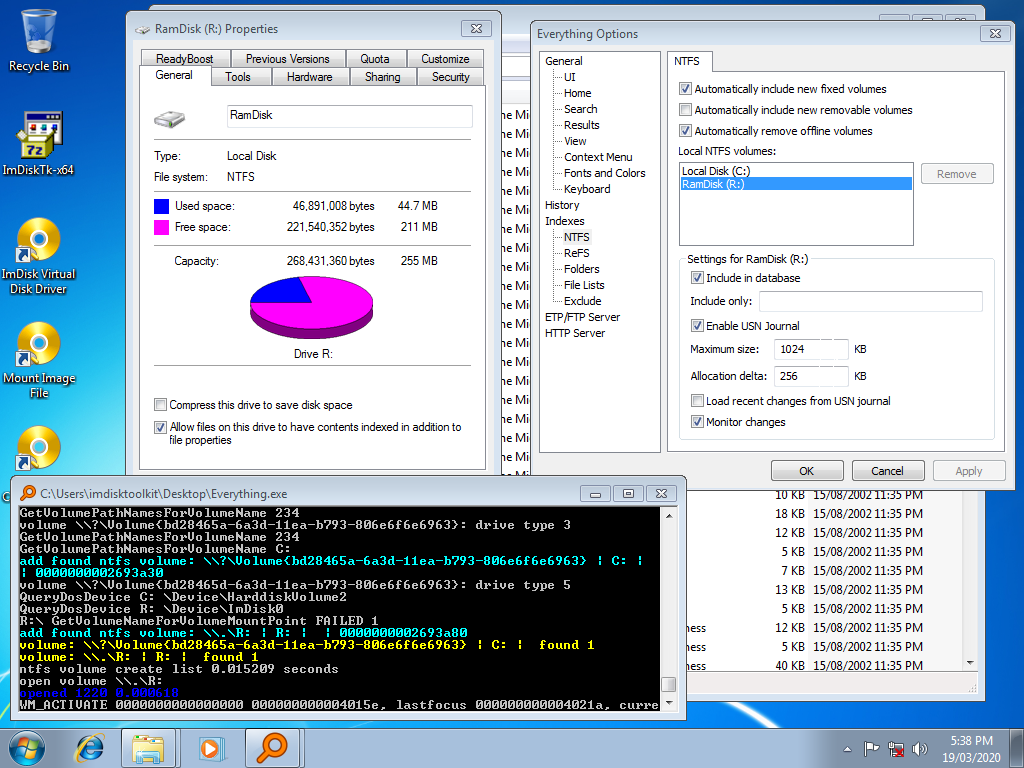
Task: Open the Windows Start menu
Action: 25,748
